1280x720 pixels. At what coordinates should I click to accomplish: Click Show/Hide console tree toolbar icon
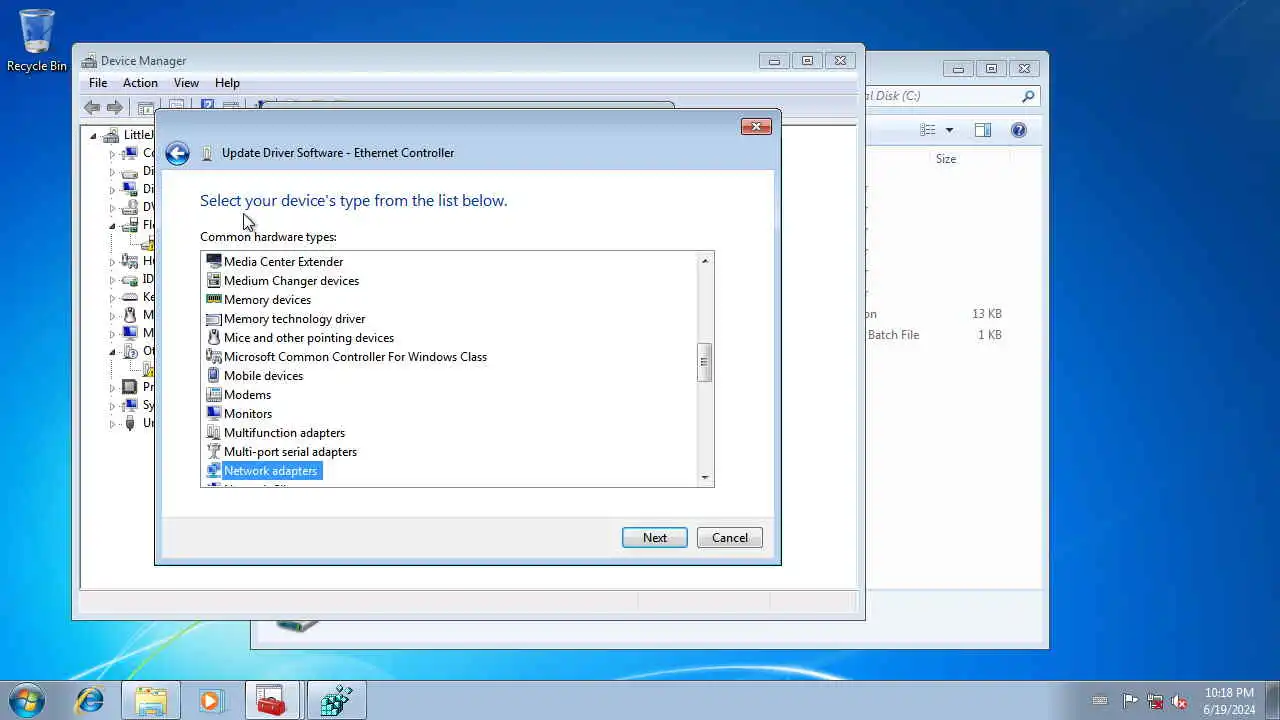(x=146, y=107)
